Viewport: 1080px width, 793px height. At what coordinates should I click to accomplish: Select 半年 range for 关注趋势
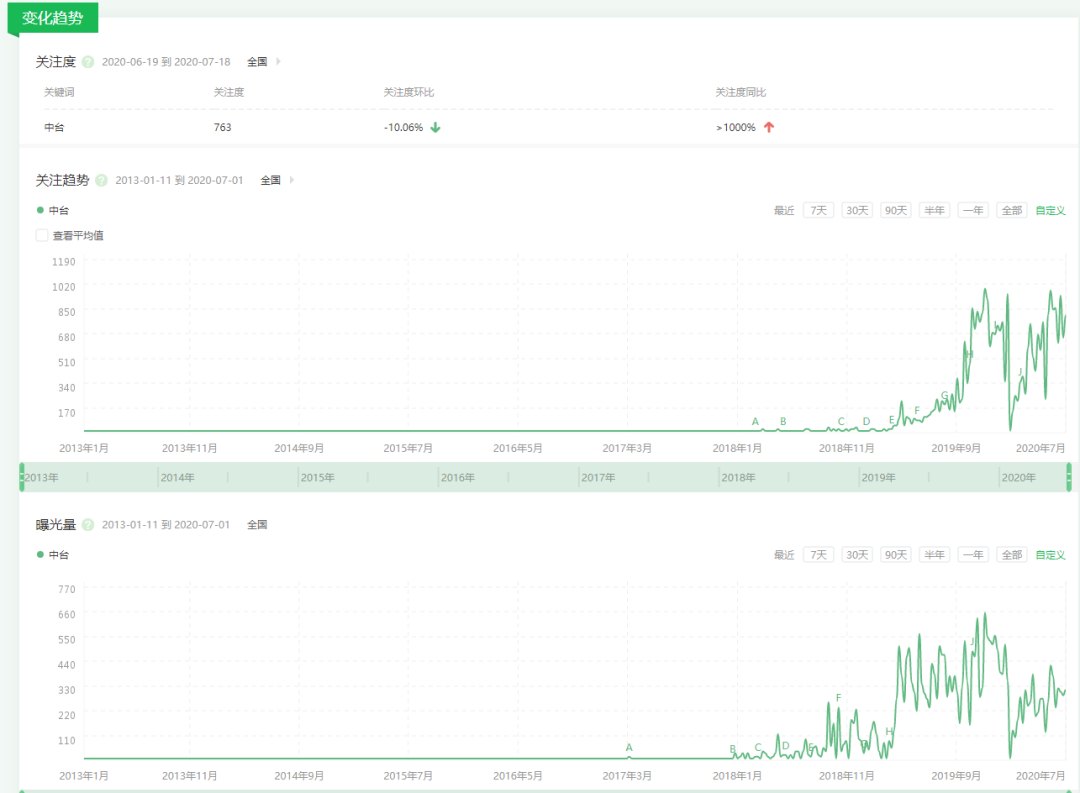click(934, 211)
